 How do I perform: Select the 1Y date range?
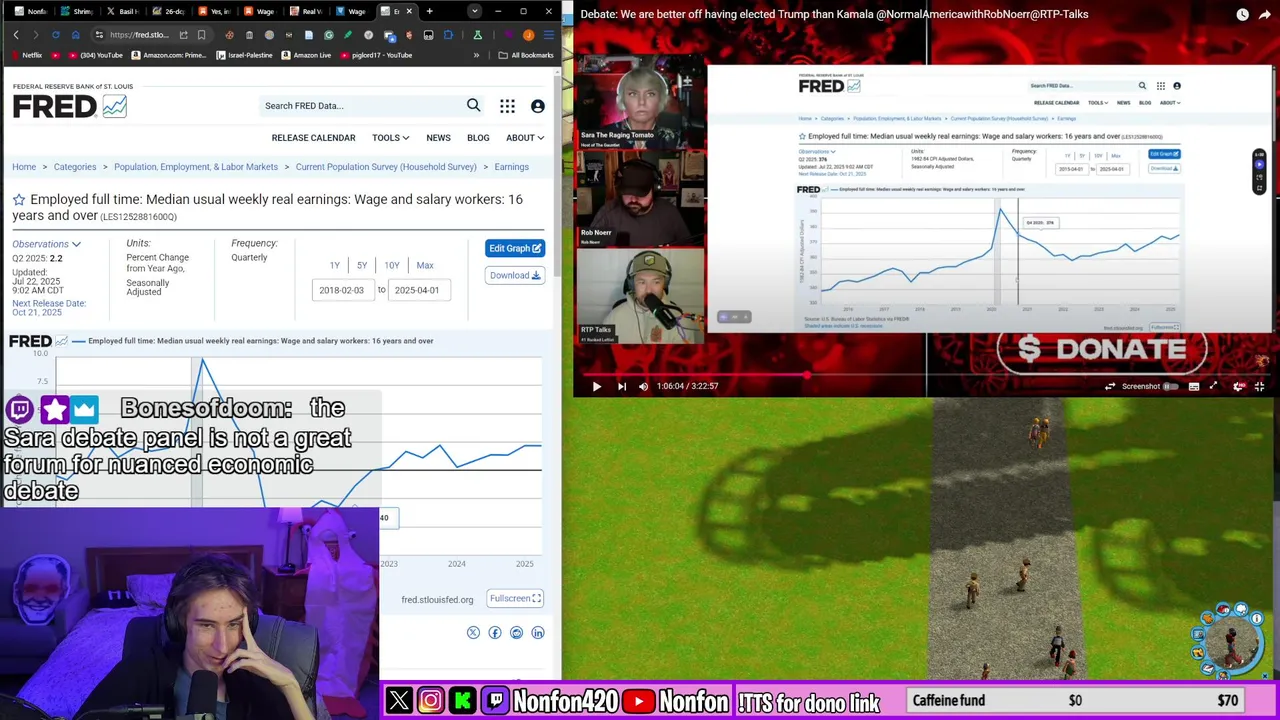pyautogui.click(x=335, y=265)
